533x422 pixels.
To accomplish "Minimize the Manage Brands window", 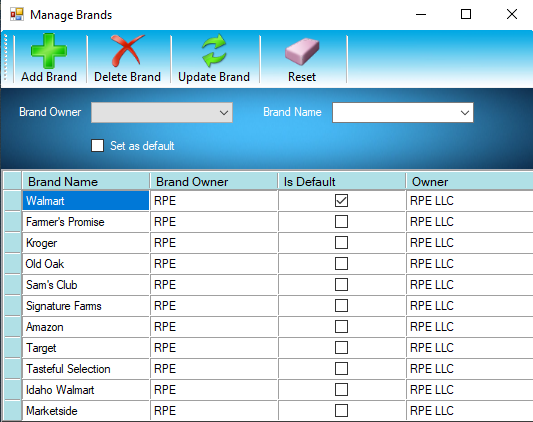I will [x=421, y=14].
